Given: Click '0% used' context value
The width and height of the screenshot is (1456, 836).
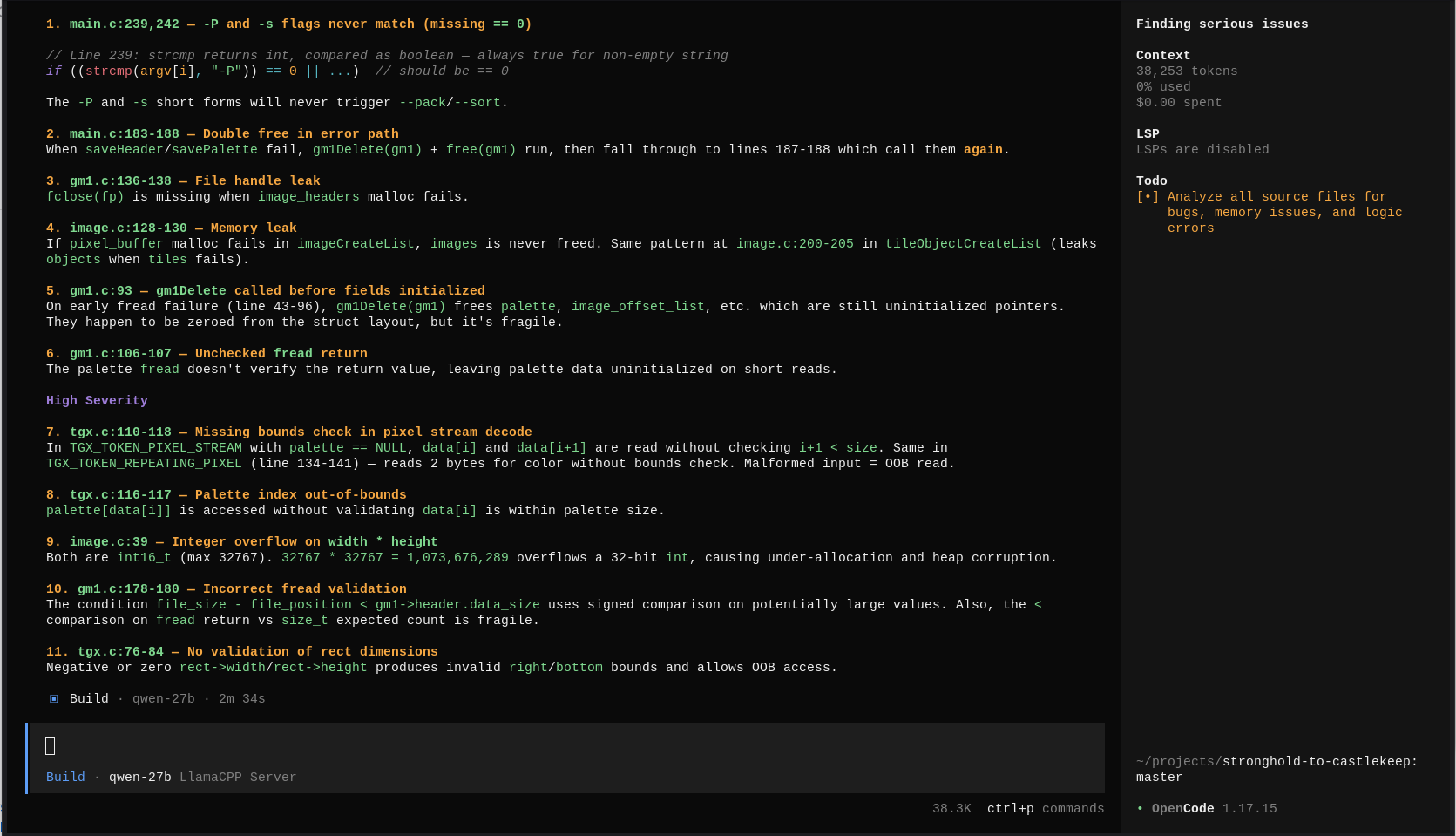Looking at the screenshot, I should tap(1163, 87).
